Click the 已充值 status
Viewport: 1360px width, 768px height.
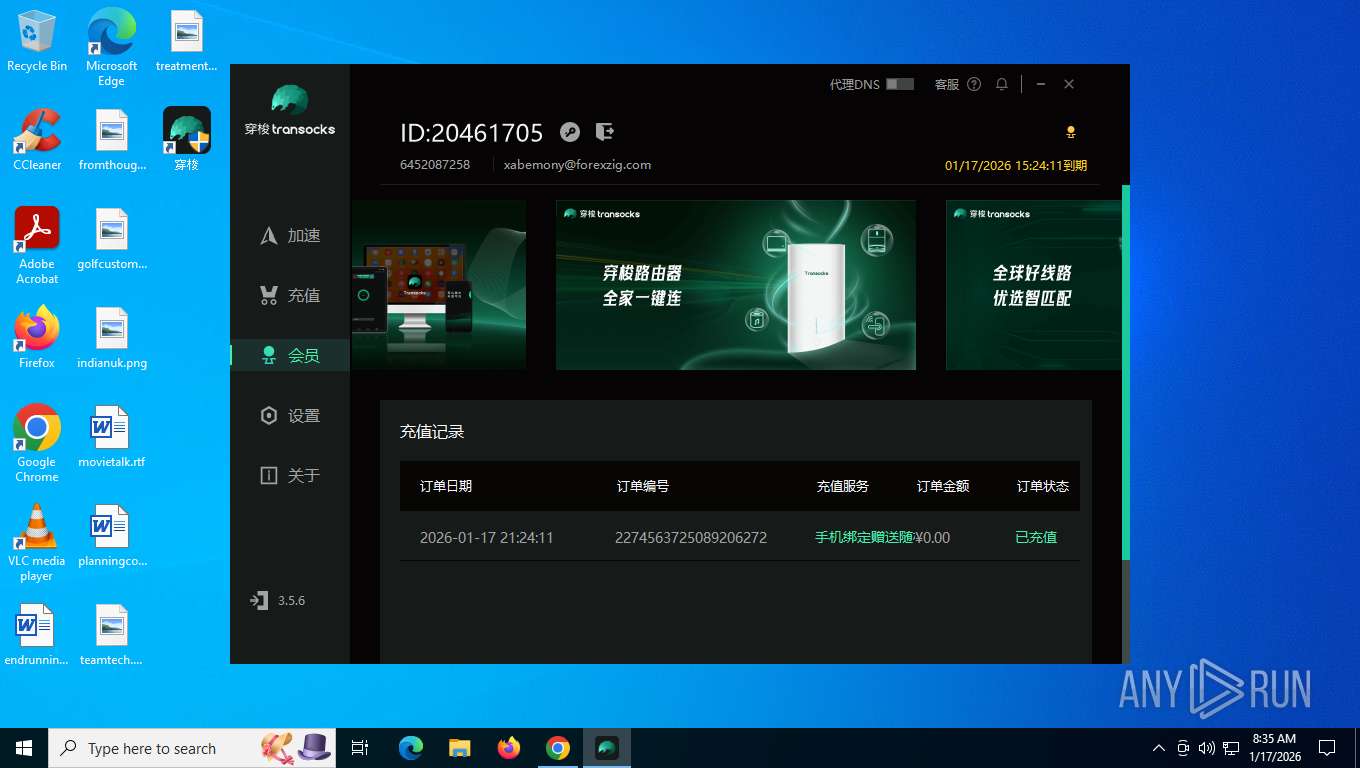click(1036, 537)
